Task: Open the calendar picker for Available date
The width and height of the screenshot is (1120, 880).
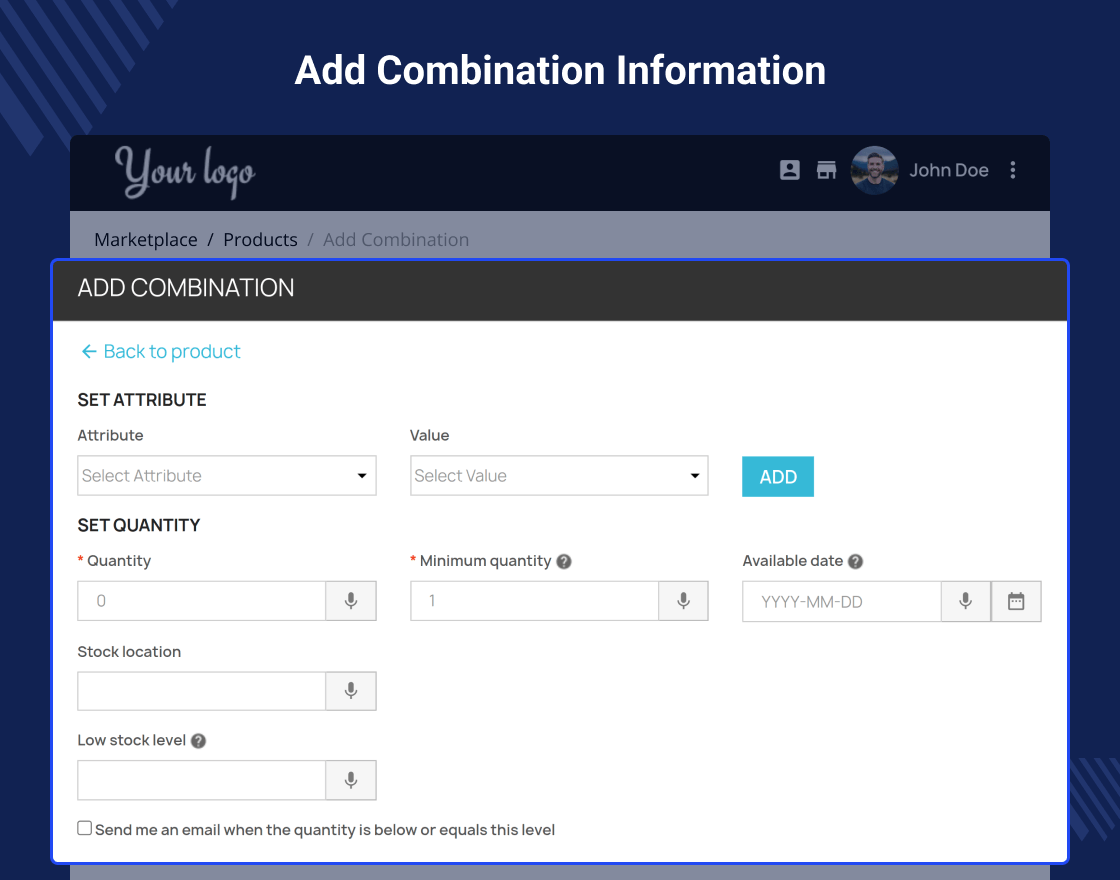Action: click(x=1016, y=601)
